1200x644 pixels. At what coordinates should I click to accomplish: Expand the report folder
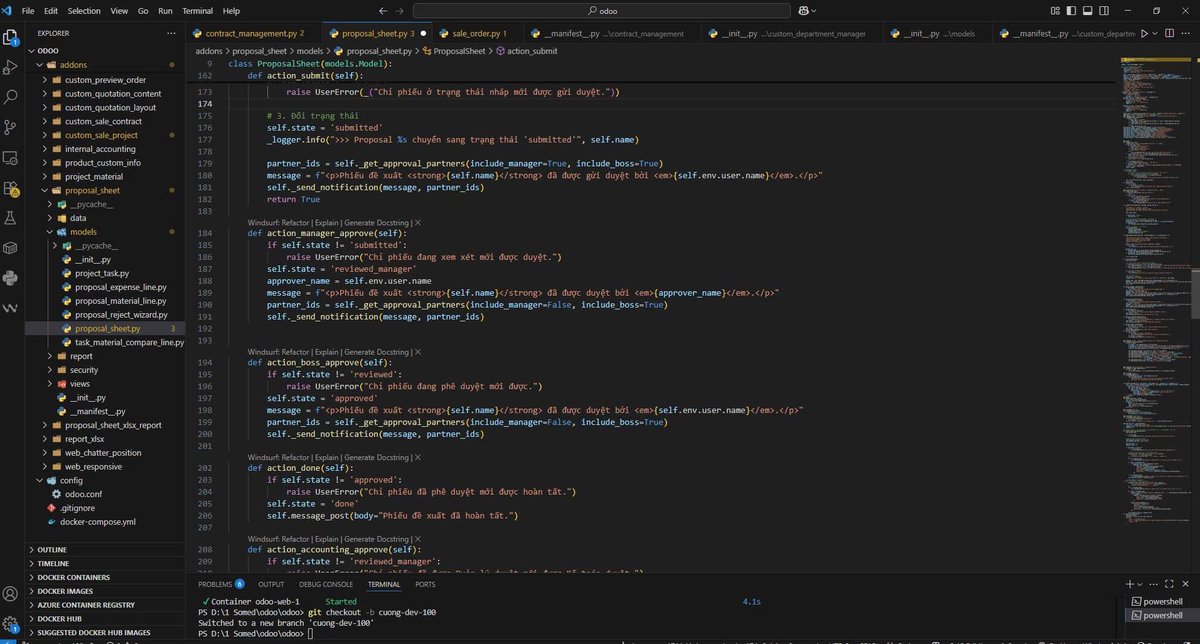point(52,356)
